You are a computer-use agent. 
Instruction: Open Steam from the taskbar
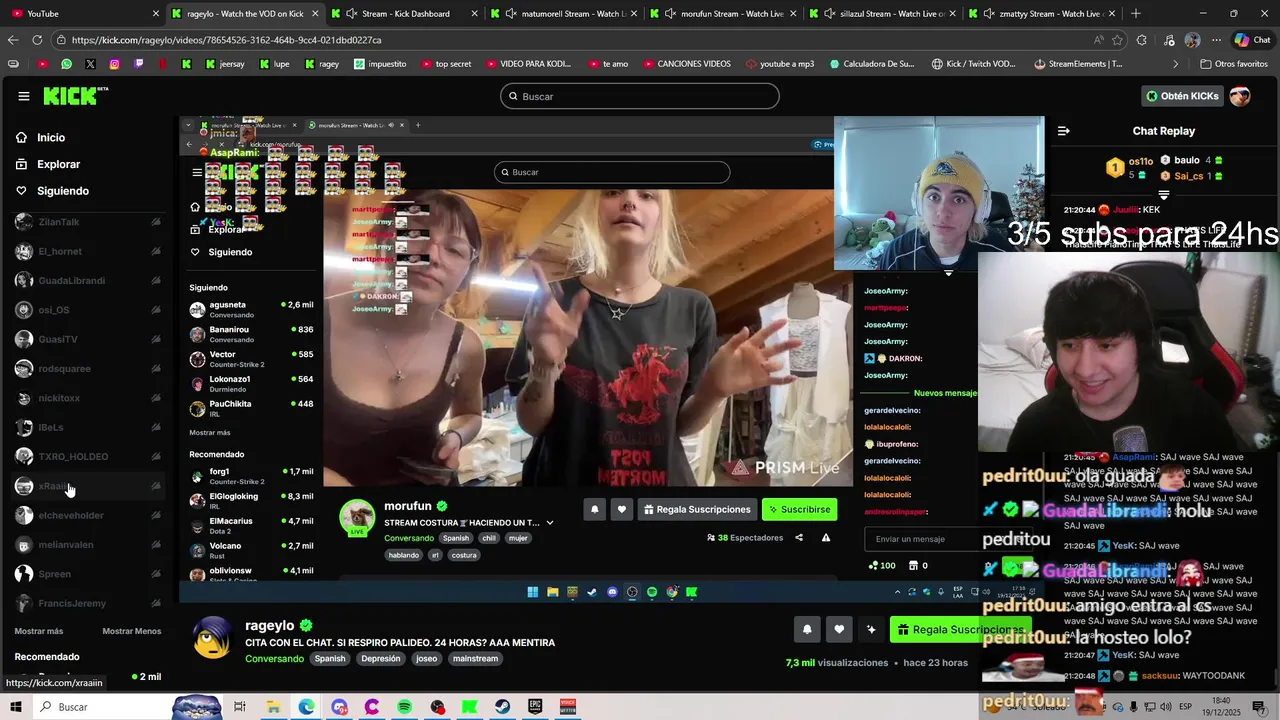pyautogui.click(x=502, y=707)
